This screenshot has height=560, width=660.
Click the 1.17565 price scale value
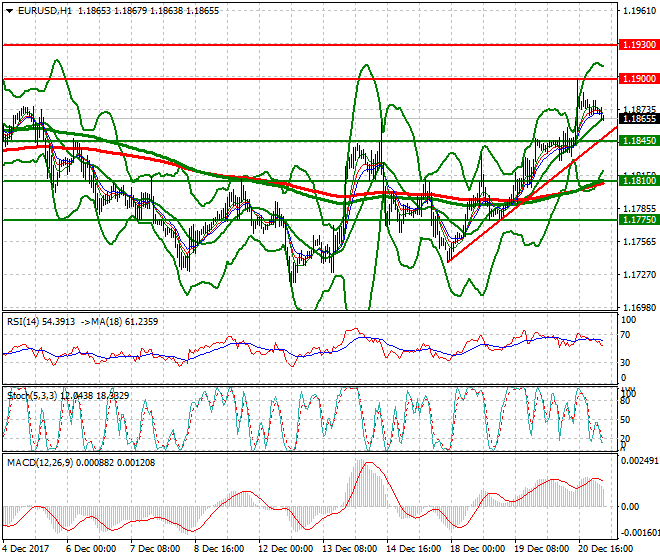click(639, 242)
